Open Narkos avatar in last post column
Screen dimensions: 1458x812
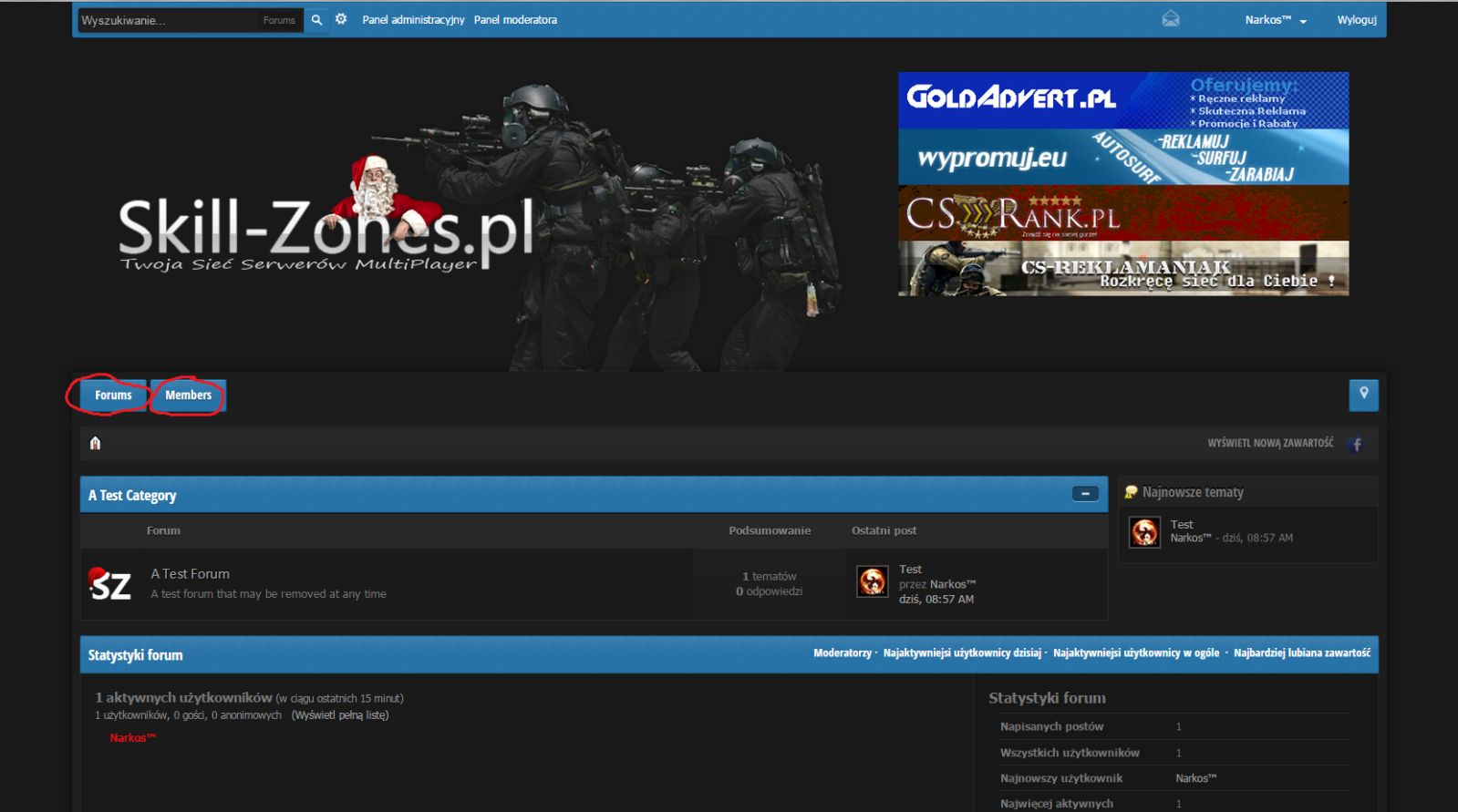872,581
